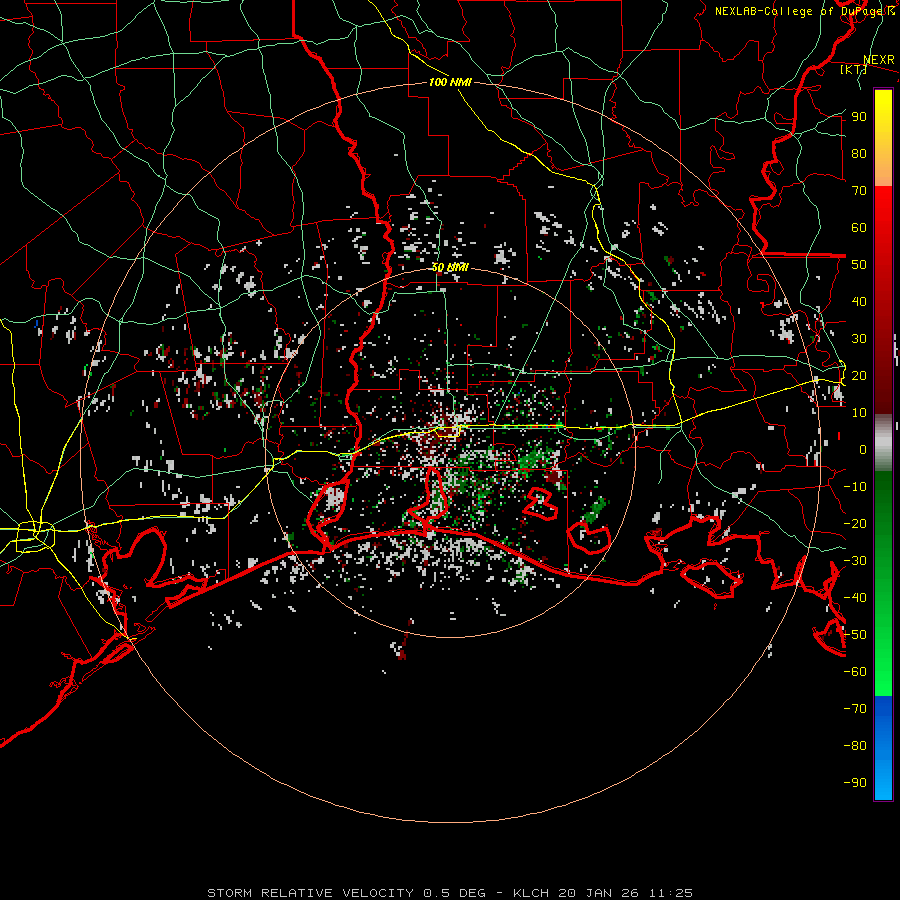This screenshot has height=900, width=900.
Task: Pick the dark green segment near -20 knots
Action: tap(883, 511)
